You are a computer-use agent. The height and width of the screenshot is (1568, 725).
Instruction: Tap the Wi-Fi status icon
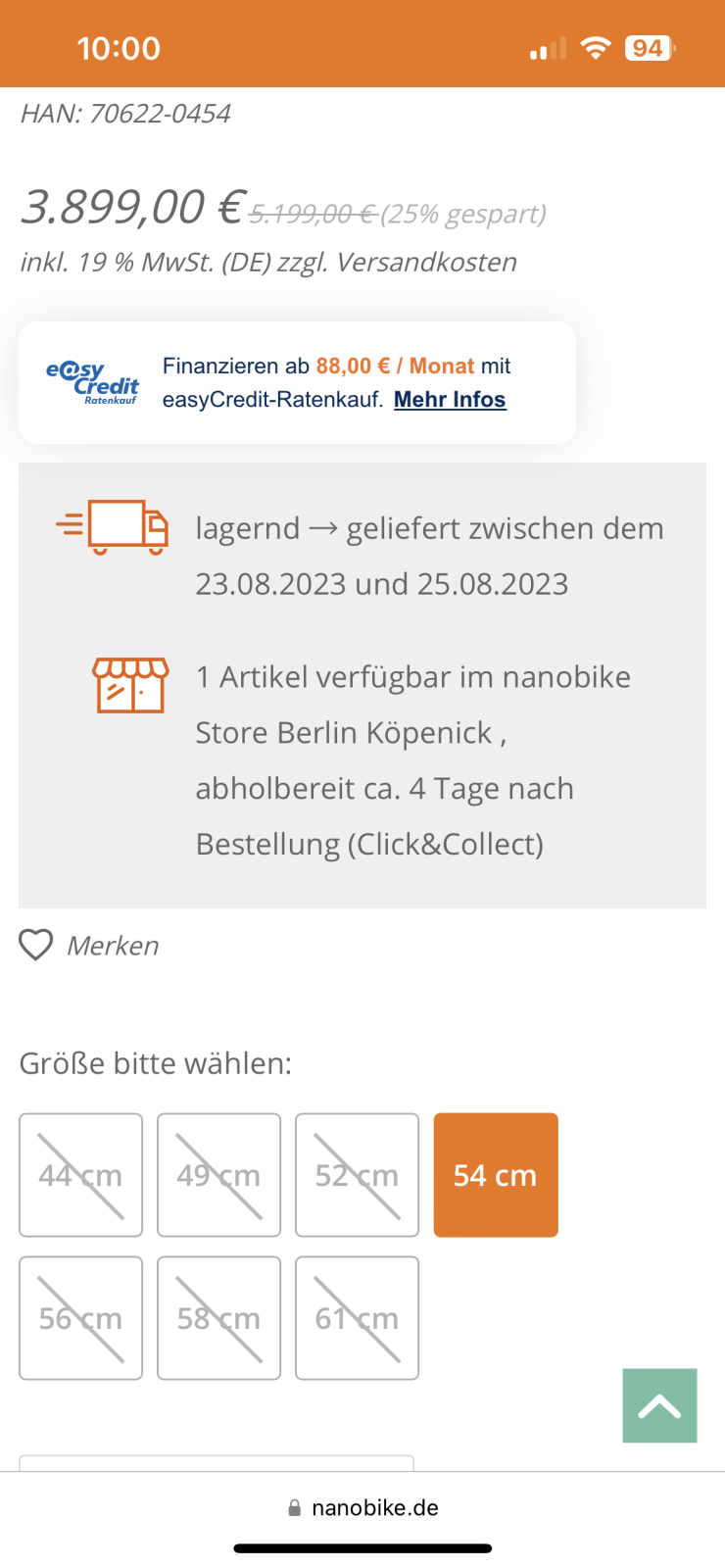point(595,48)
